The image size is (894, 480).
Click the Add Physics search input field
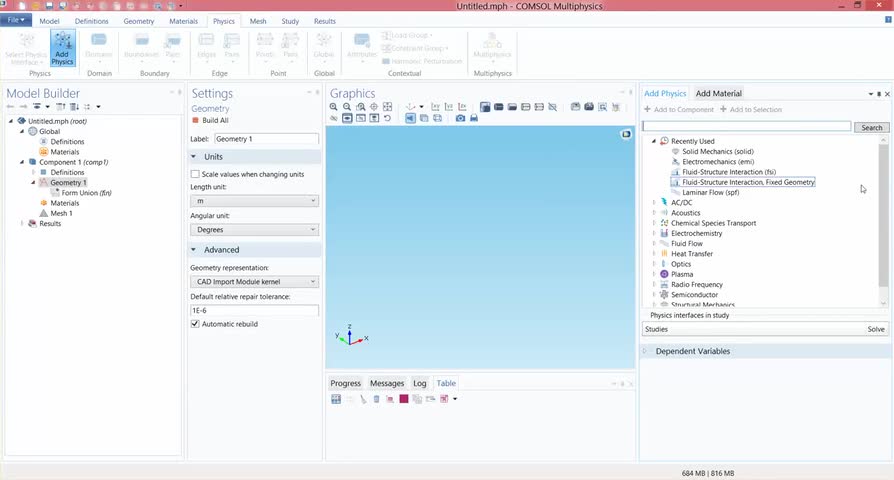click(746, 126)
